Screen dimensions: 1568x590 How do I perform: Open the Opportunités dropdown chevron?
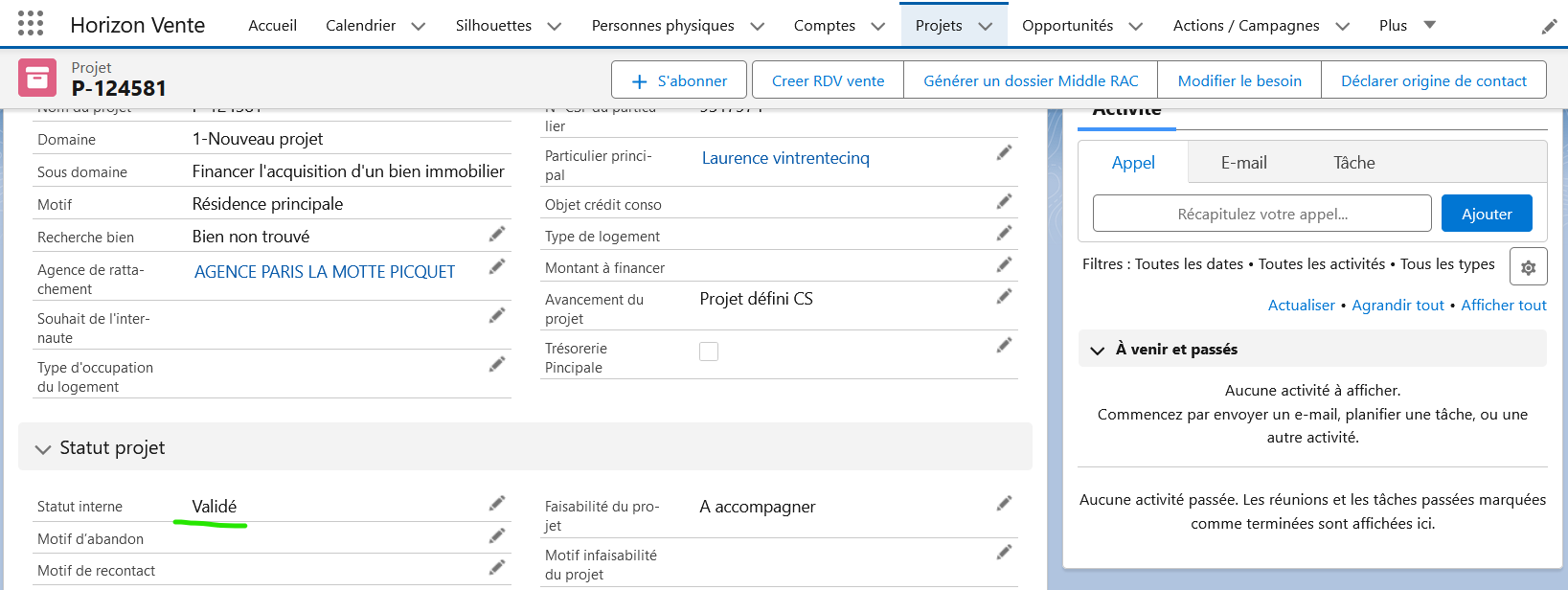1136,27
